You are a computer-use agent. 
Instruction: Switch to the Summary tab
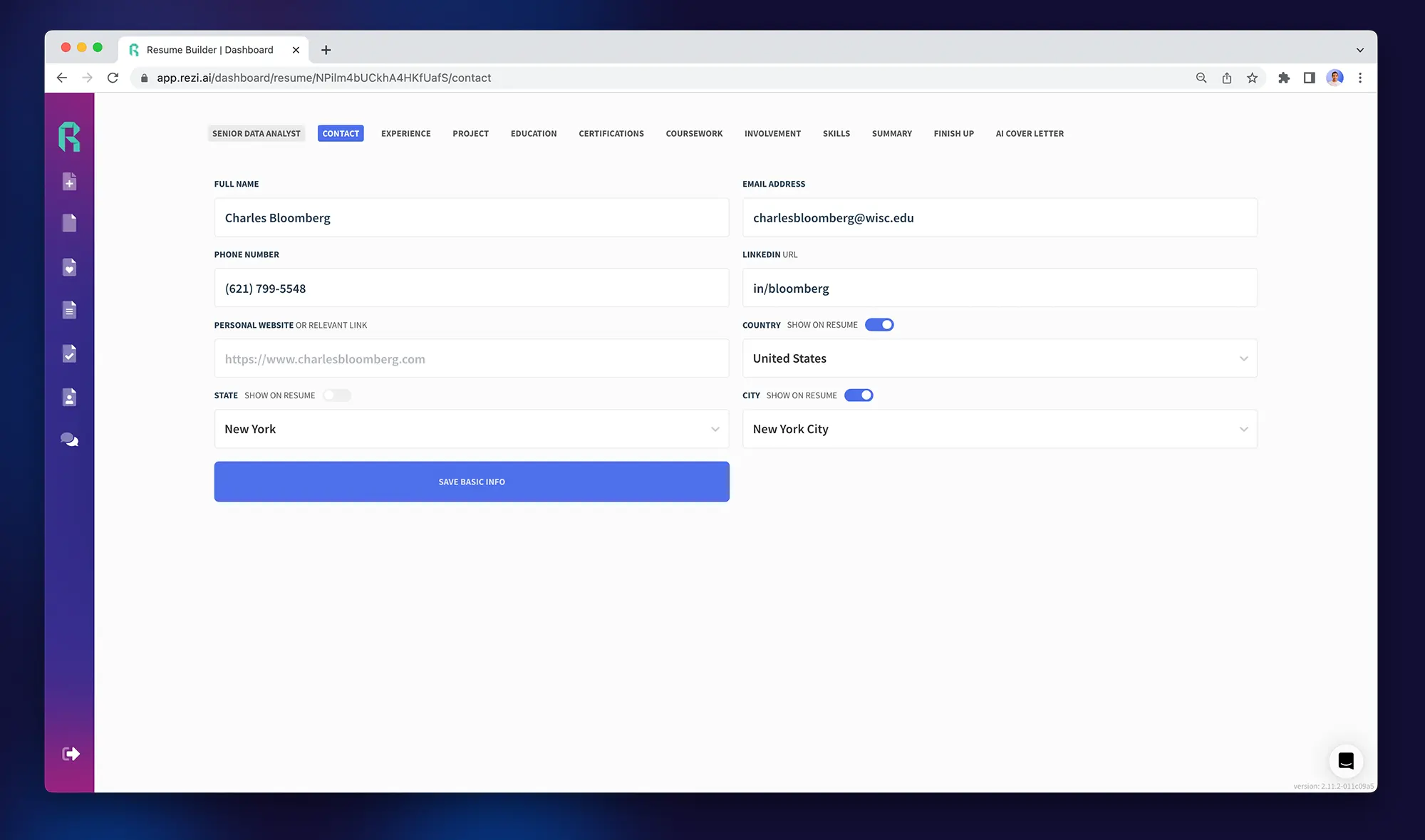coord(892,133)
